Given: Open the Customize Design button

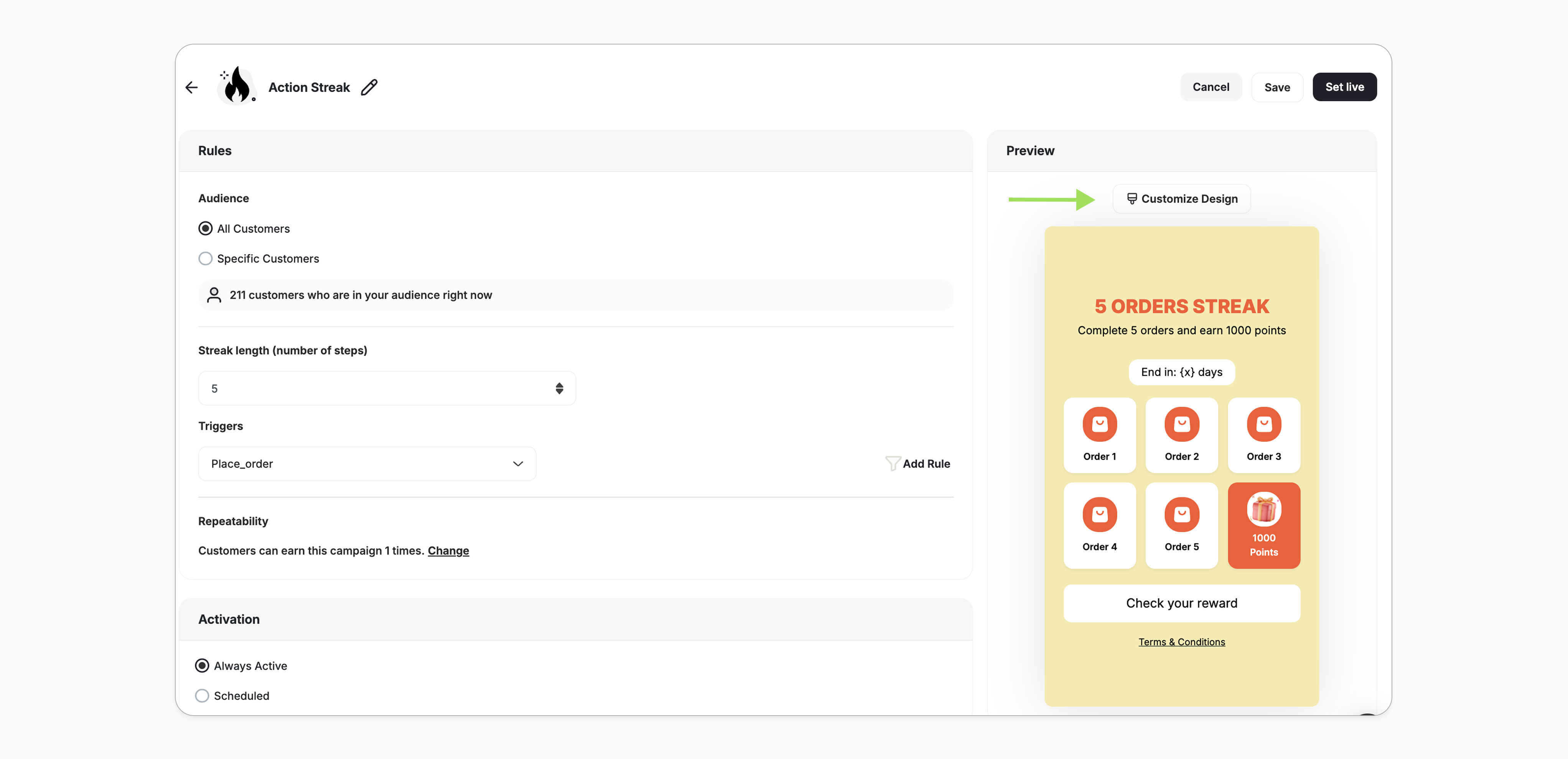Looking at the screenshot, I should (x=1181, y=199).
